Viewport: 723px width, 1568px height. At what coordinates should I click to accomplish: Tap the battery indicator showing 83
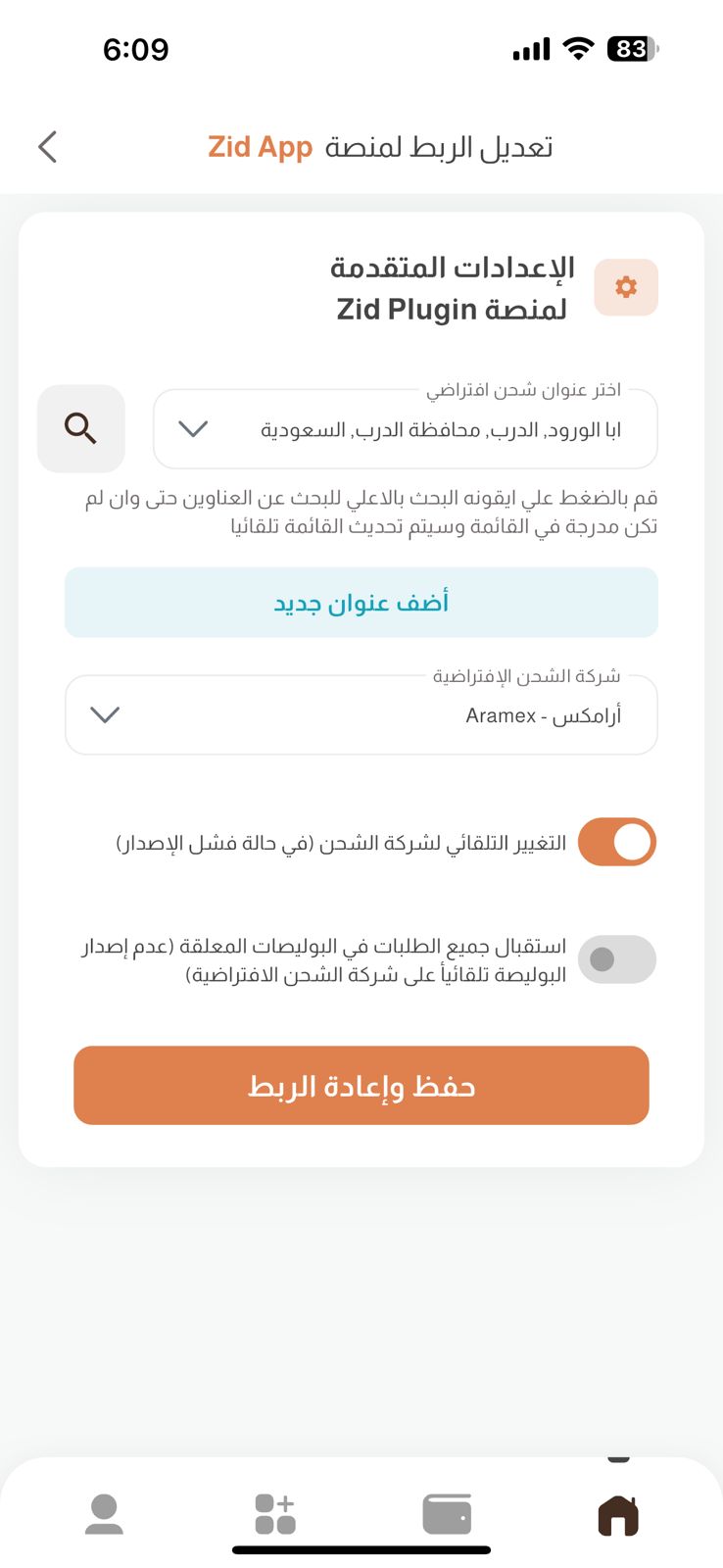click(633, 49)
